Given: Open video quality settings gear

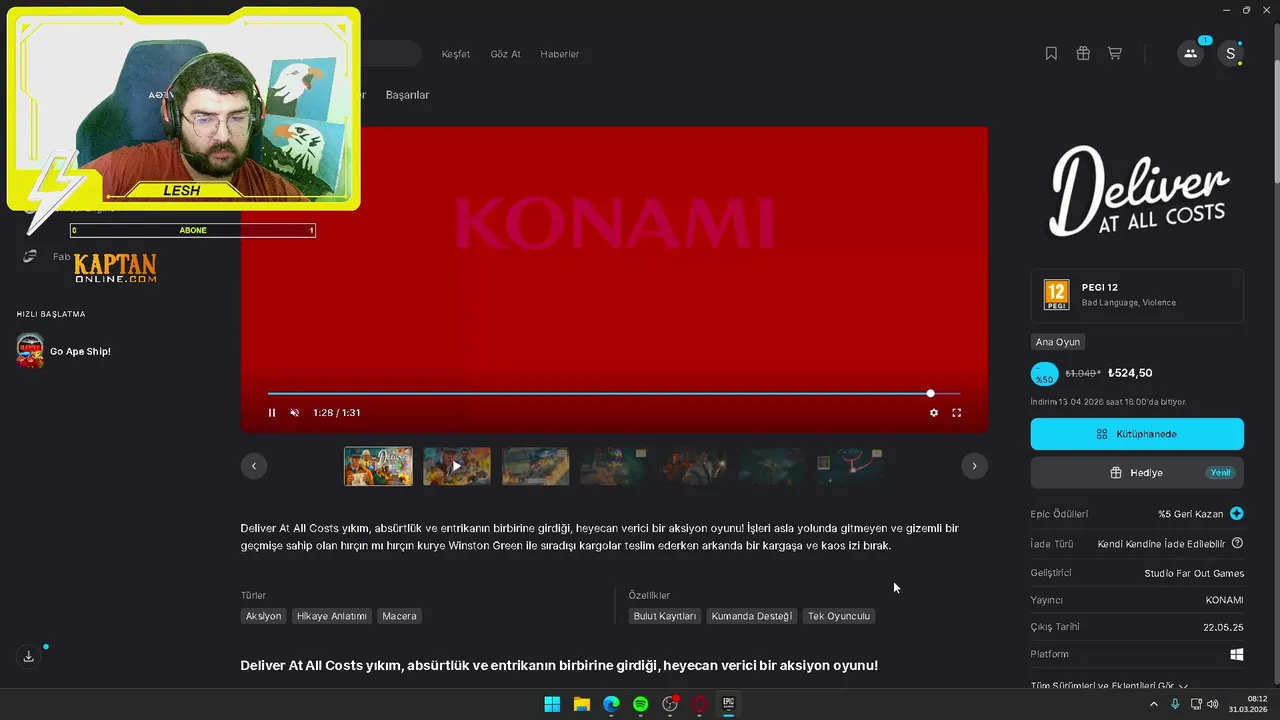Looking at the screenshot, I should click(934, 413).
